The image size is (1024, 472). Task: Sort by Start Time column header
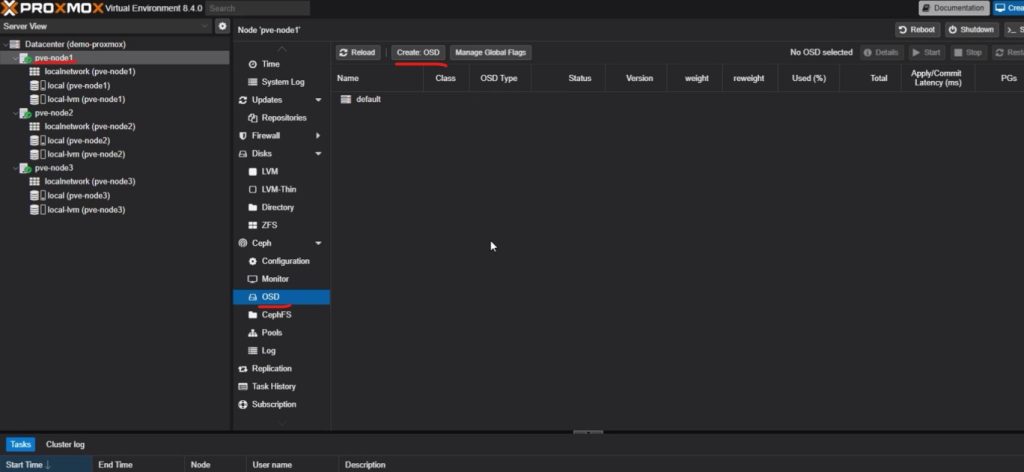[x=46, y=465]
